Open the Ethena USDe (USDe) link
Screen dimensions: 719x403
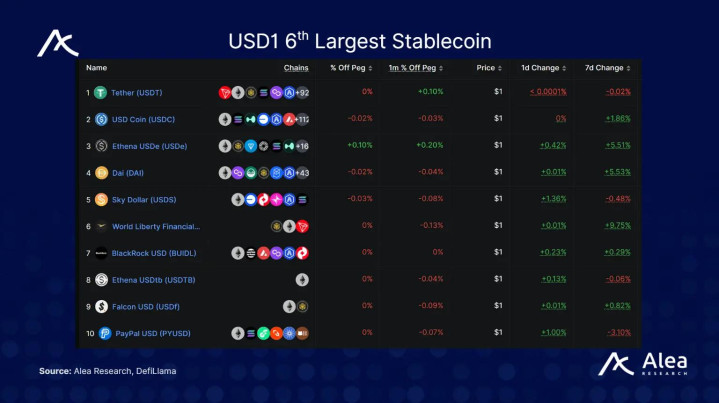tap(146, 146)
